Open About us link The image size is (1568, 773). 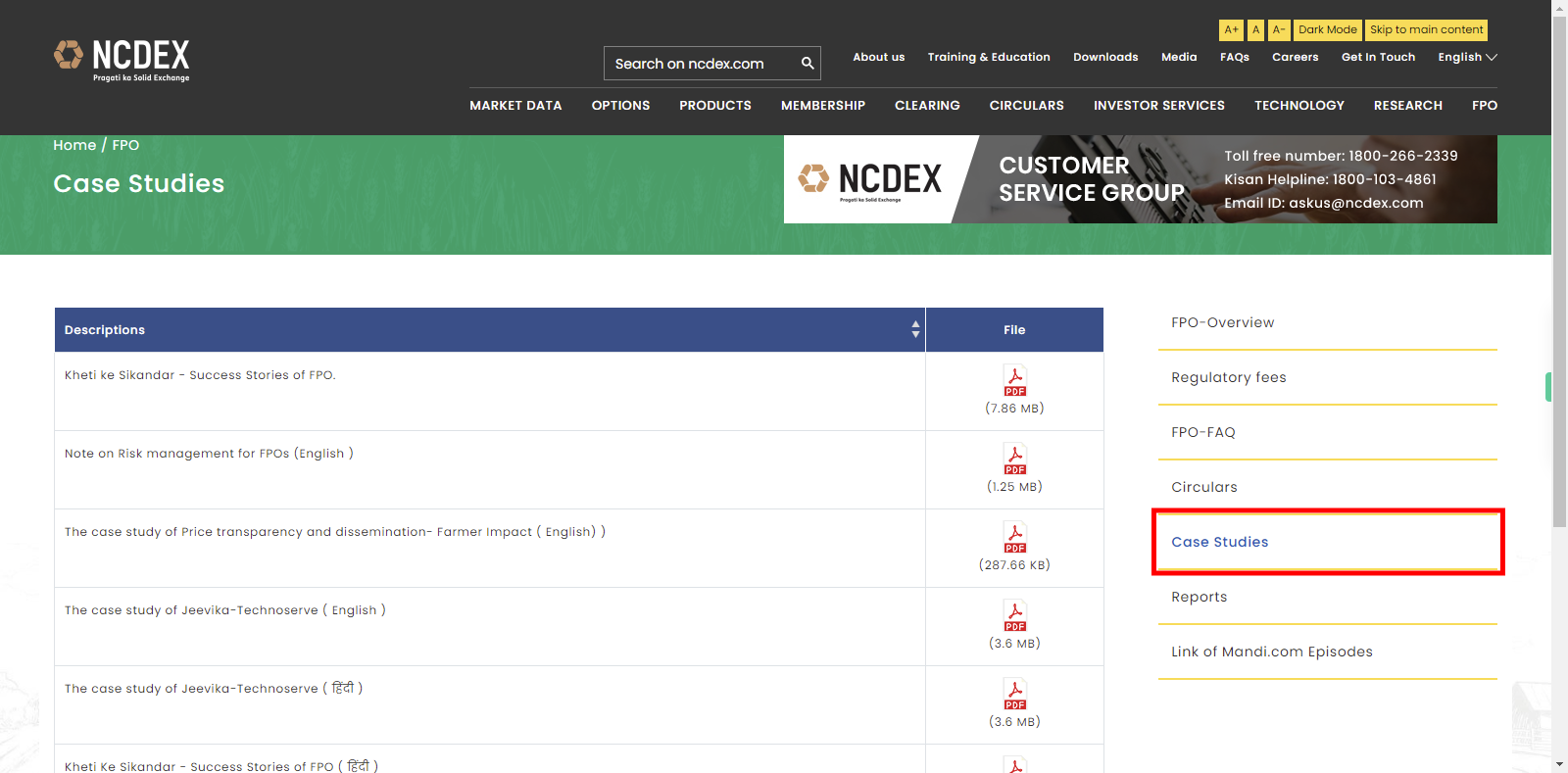click(878, 57)
